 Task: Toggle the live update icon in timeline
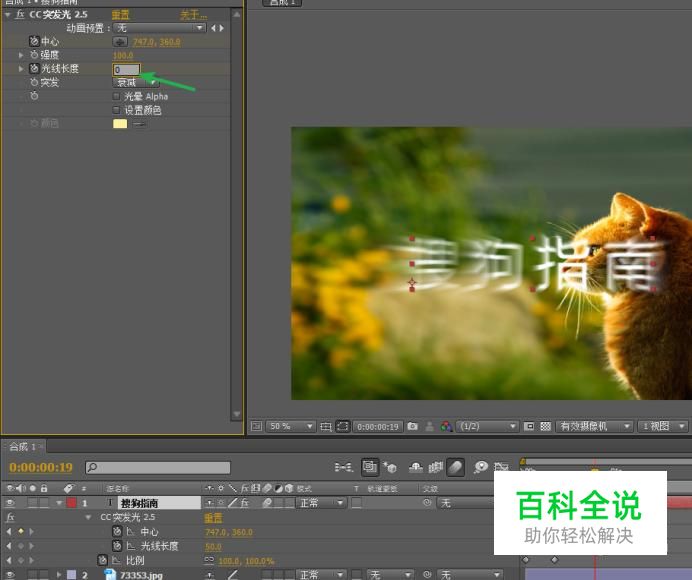(x=370, y=467)
